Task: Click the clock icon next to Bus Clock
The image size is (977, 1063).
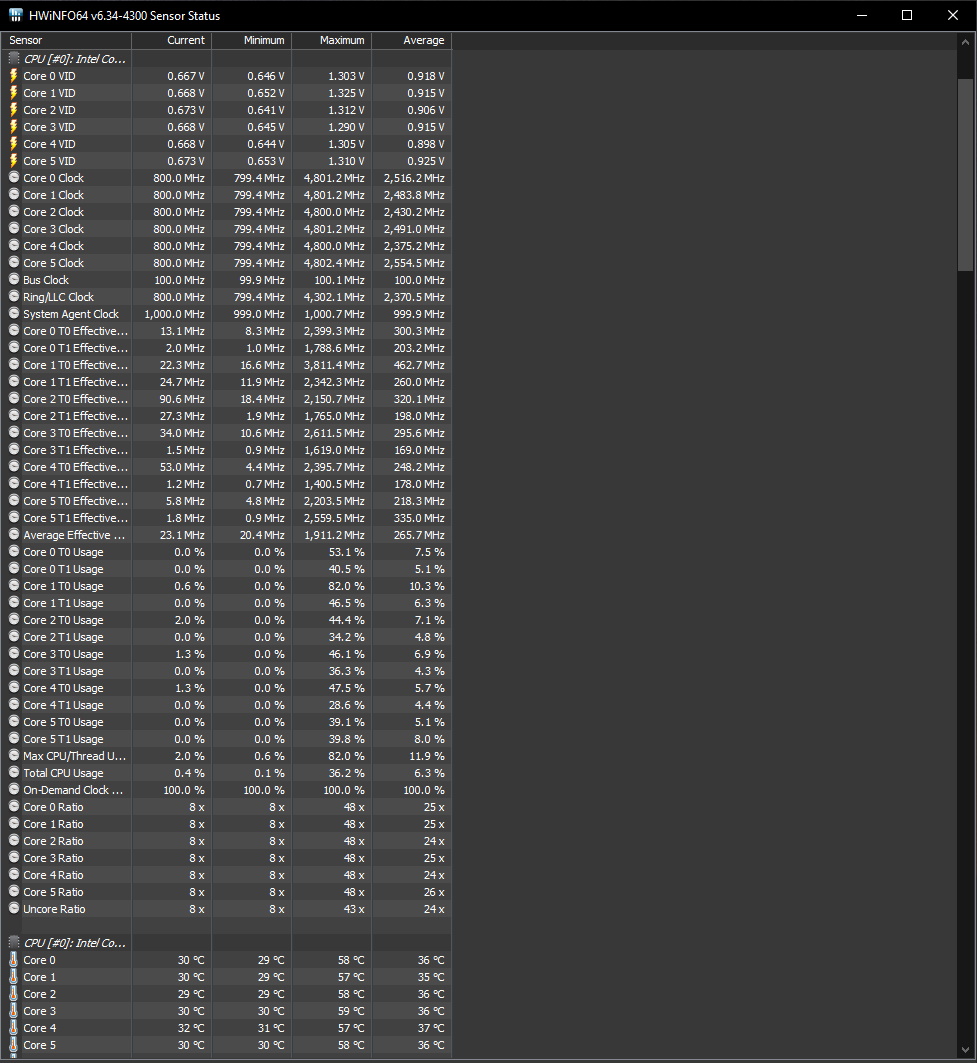Action: (x=14, y=279)
